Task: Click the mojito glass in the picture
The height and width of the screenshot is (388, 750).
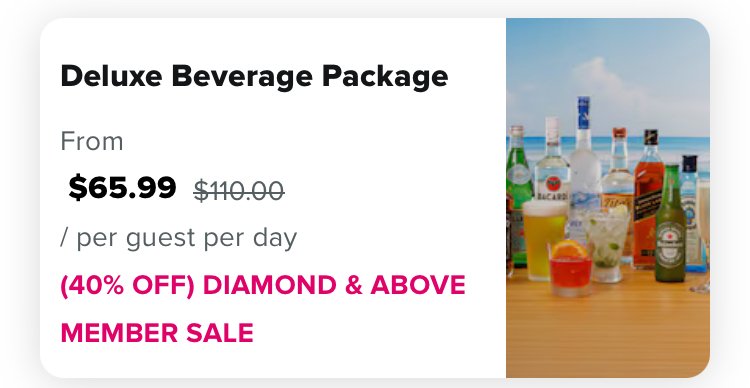Action: pyautogui.click(x=607, y=244)
